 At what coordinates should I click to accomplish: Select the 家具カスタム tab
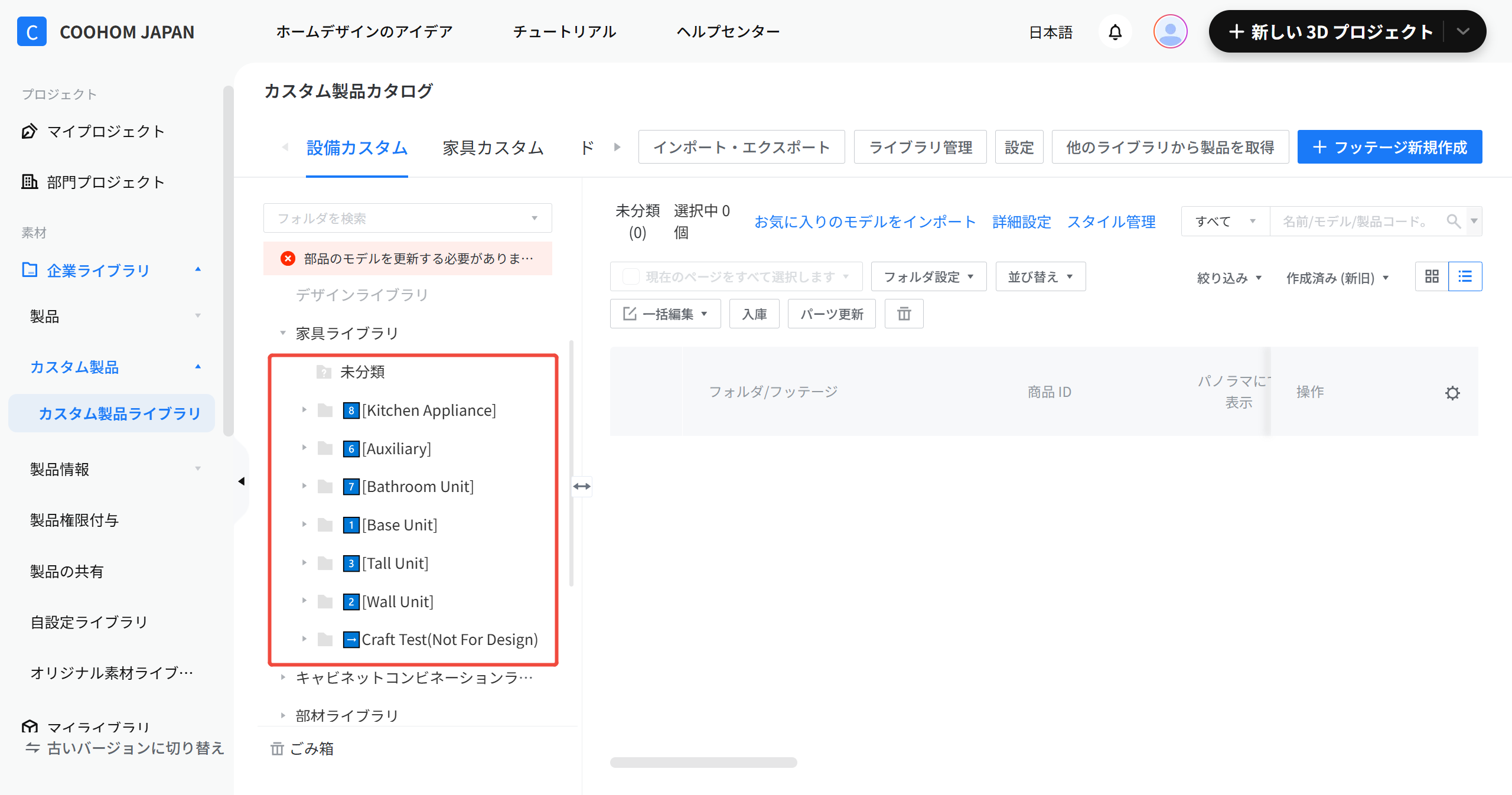click(493, 148)
